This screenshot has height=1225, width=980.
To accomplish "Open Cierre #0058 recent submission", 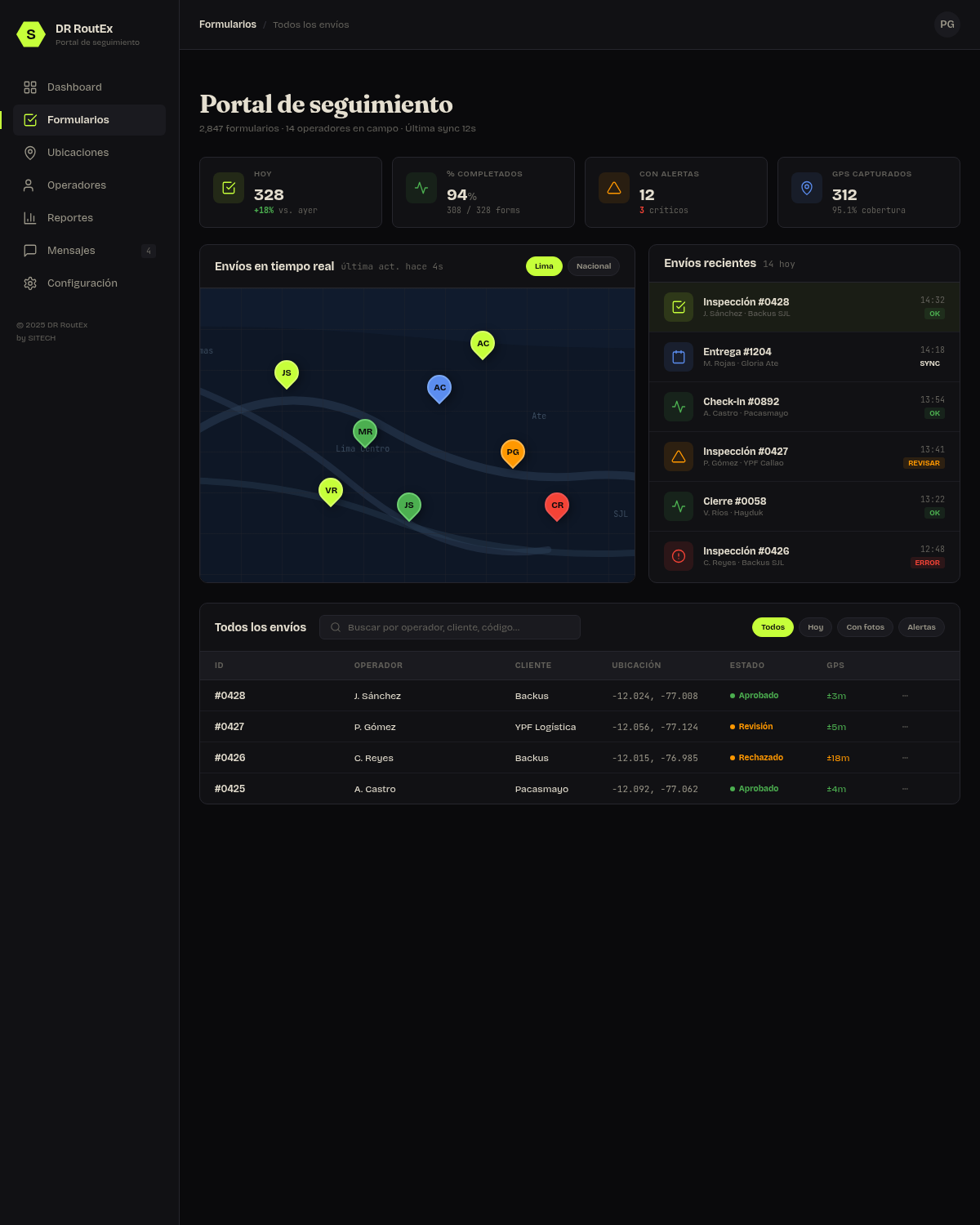I will click(x=804, y=506).
